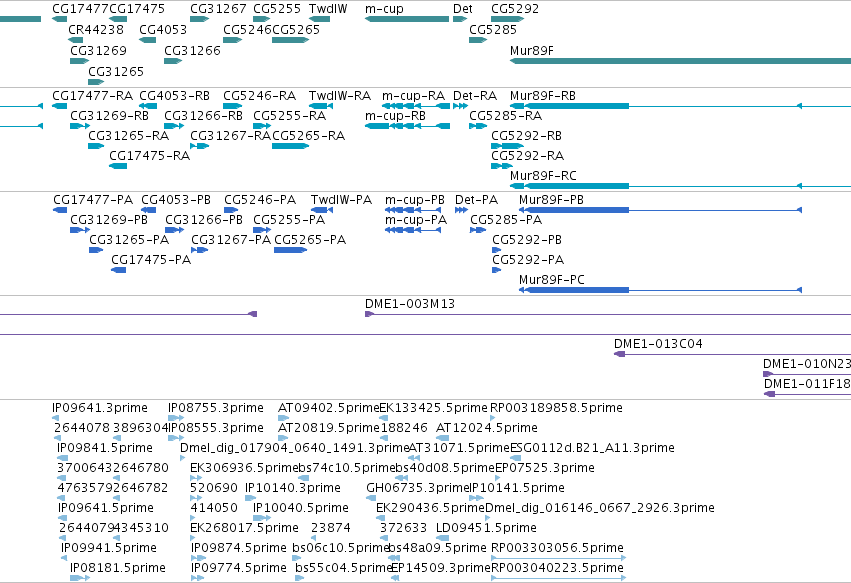This screenshot has width=851, height=583.
Task: Click protein CG17475-PA
Action: pos(151,259)
